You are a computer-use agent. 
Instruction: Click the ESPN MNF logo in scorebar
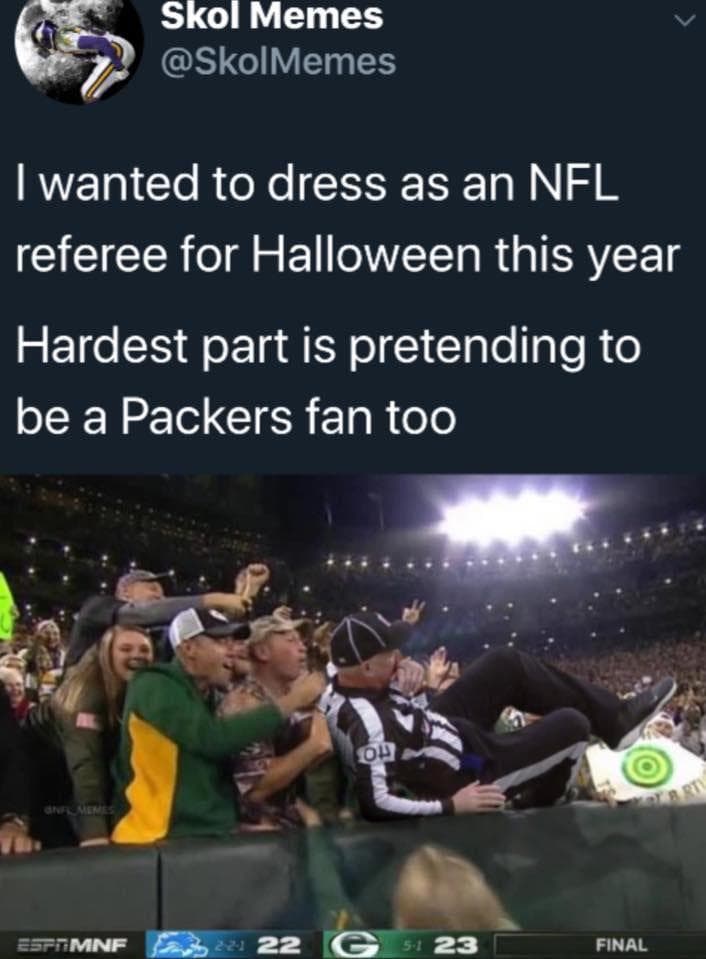(71, 945)
